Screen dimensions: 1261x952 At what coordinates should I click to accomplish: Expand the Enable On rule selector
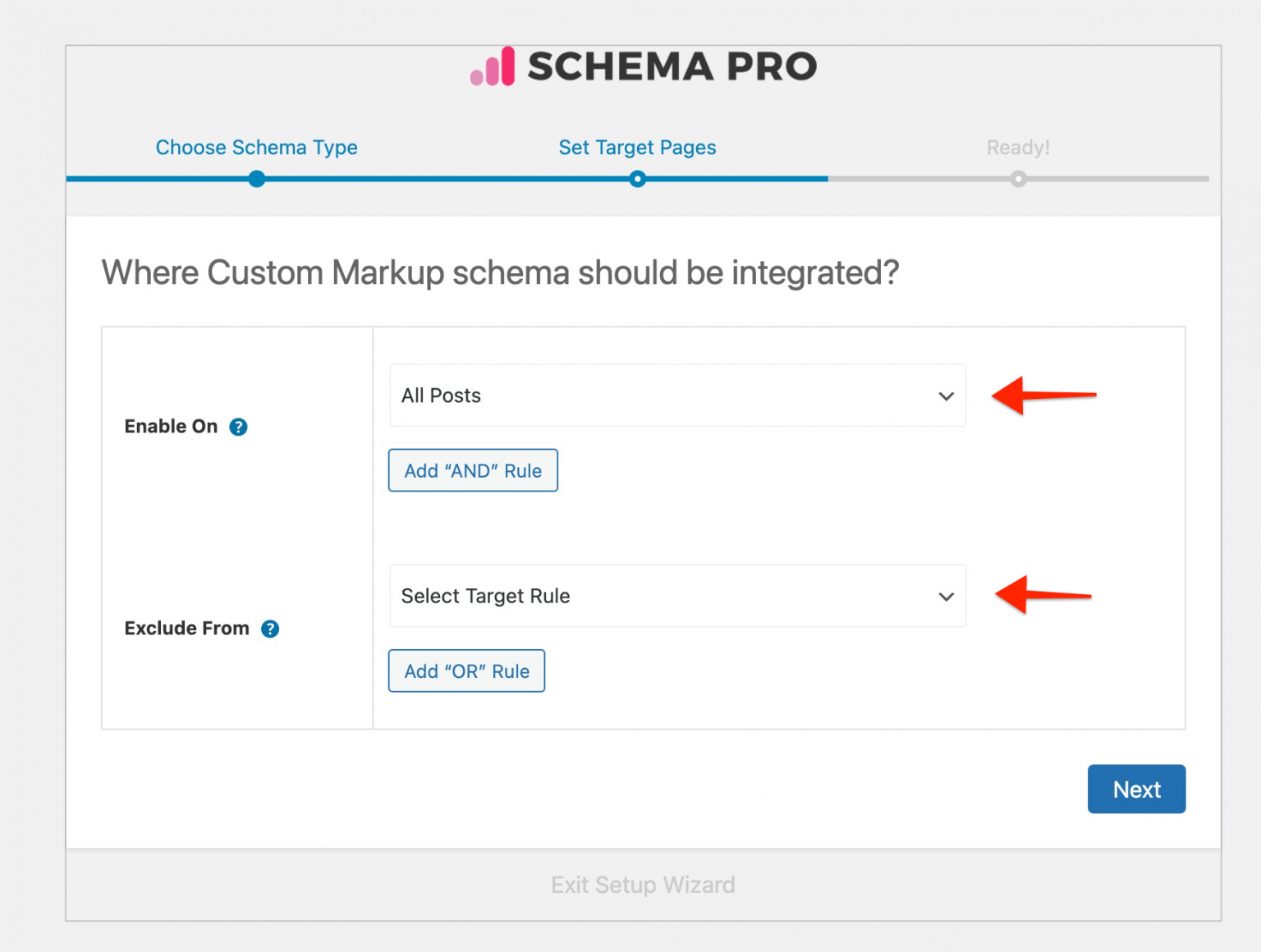coord(677,396)
